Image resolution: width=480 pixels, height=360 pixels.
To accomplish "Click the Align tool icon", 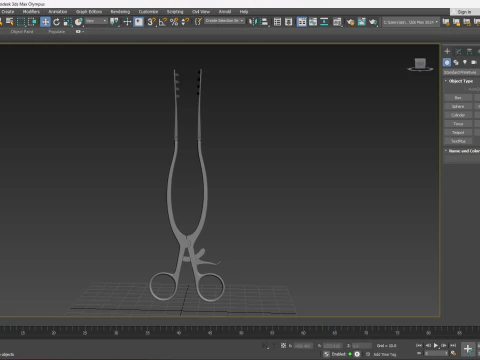I will click(264, 22).
